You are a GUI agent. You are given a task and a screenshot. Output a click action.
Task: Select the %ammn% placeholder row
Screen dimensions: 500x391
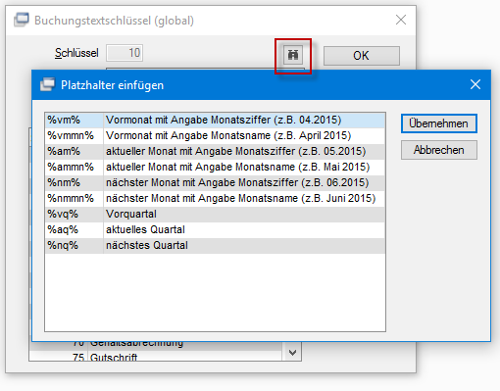tap(215, 167)
